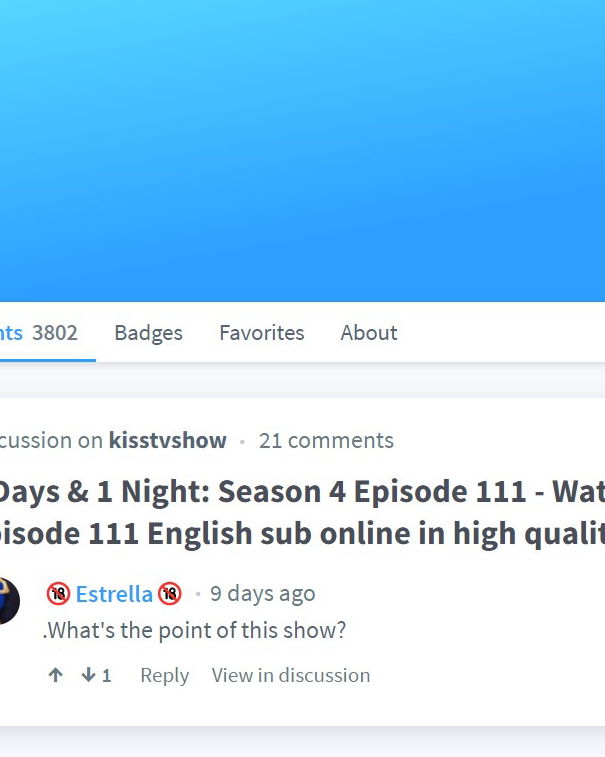Screen dimensions: 605x757
Task: Downvote the comment using the down arrow
Action: [88, 675]
